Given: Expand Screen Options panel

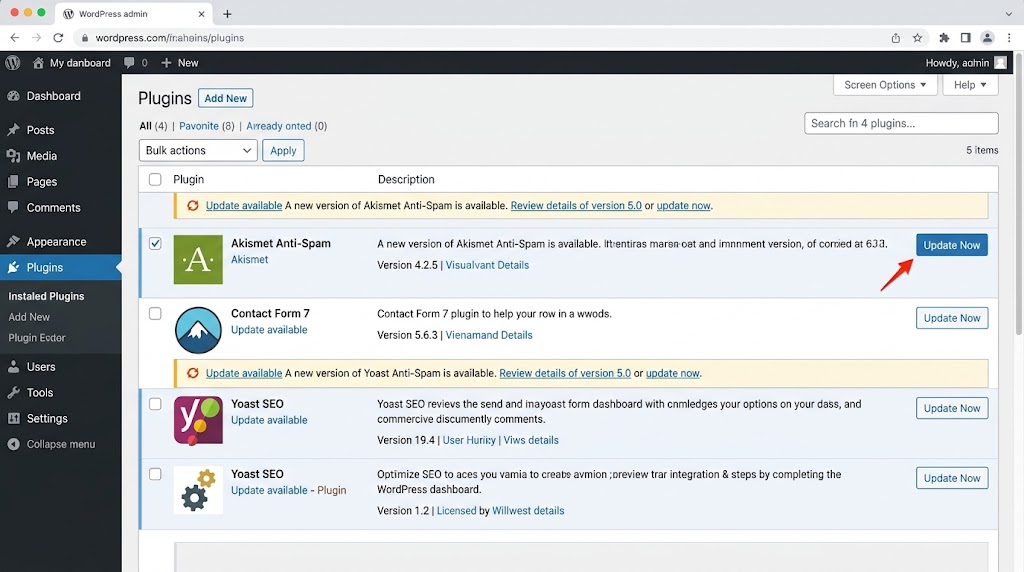Looking at the screenshot, I should tap(885, 85).
